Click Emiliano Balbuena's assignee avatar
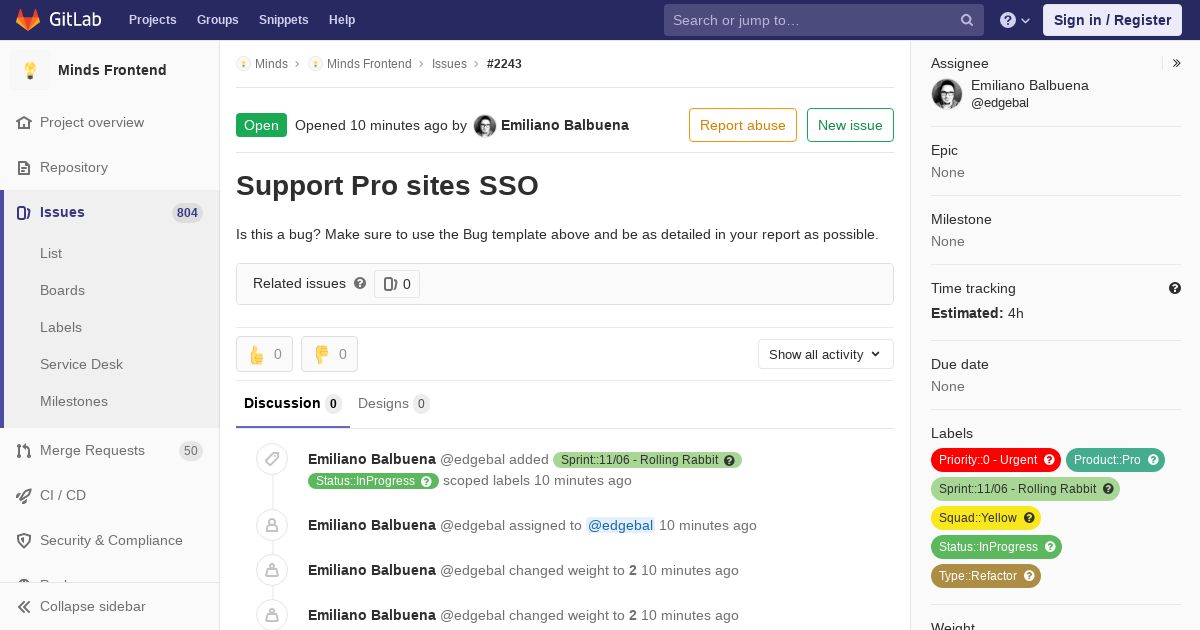The width and height of the screenshot is (1200, 630). pos(947,94)
